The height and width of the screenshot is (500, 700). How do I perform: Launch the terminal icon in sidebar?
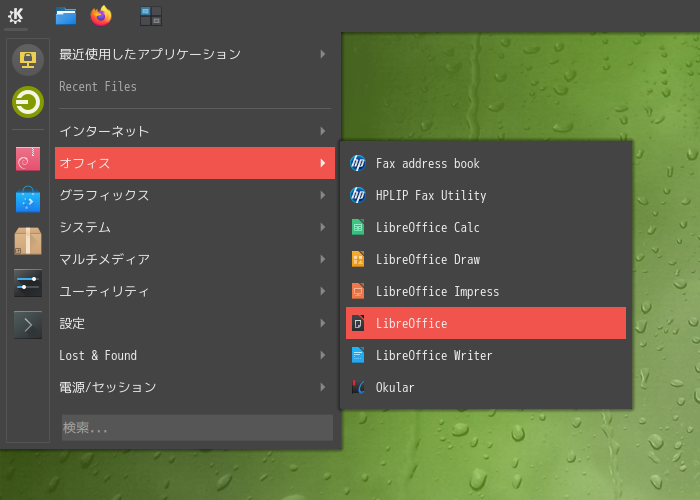tap(28, 325)
